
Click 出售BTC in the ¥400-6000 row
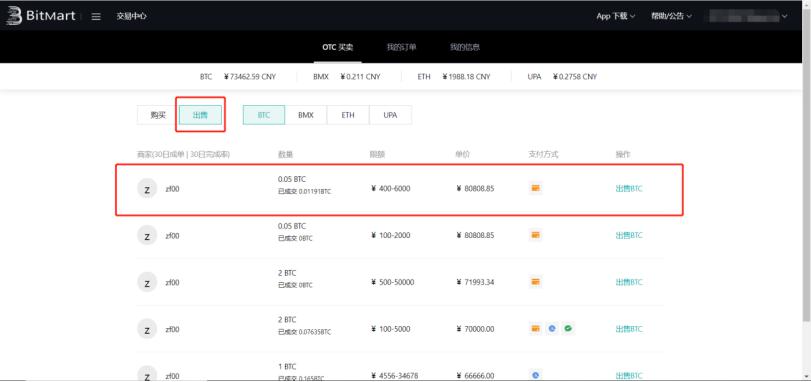(x=629, y=189)
